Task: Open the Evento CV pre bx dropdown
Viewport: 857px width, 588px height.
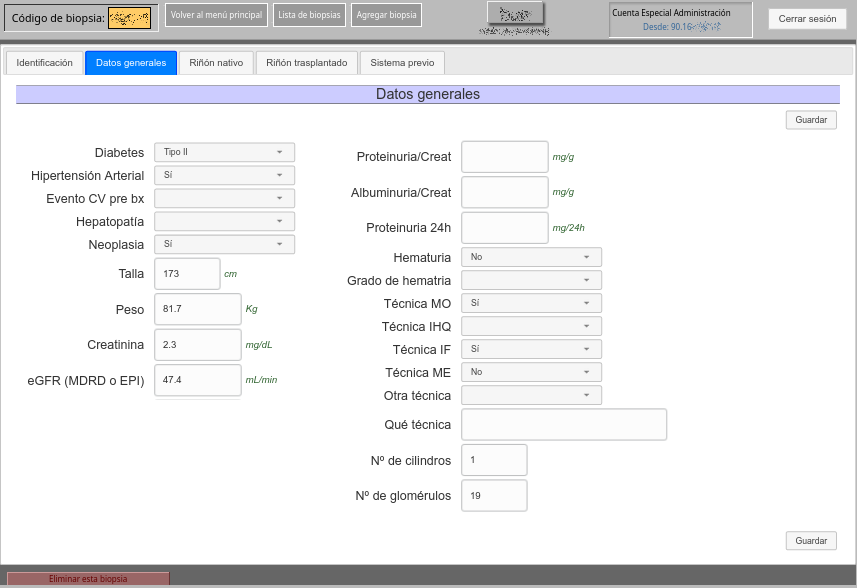Action: point(224,198)
